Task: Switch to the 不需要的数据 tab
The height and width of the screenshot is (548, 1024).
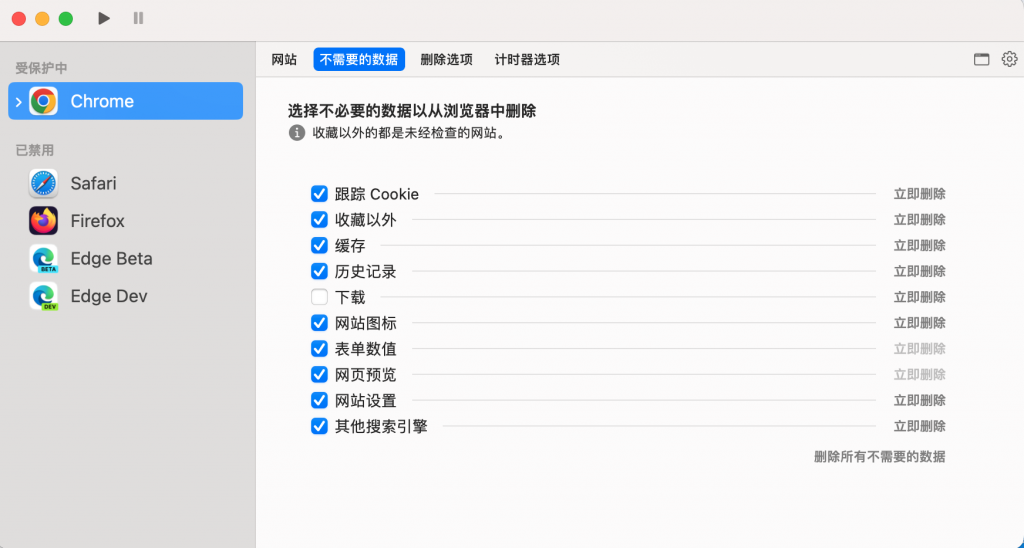Action: (359, 59)
